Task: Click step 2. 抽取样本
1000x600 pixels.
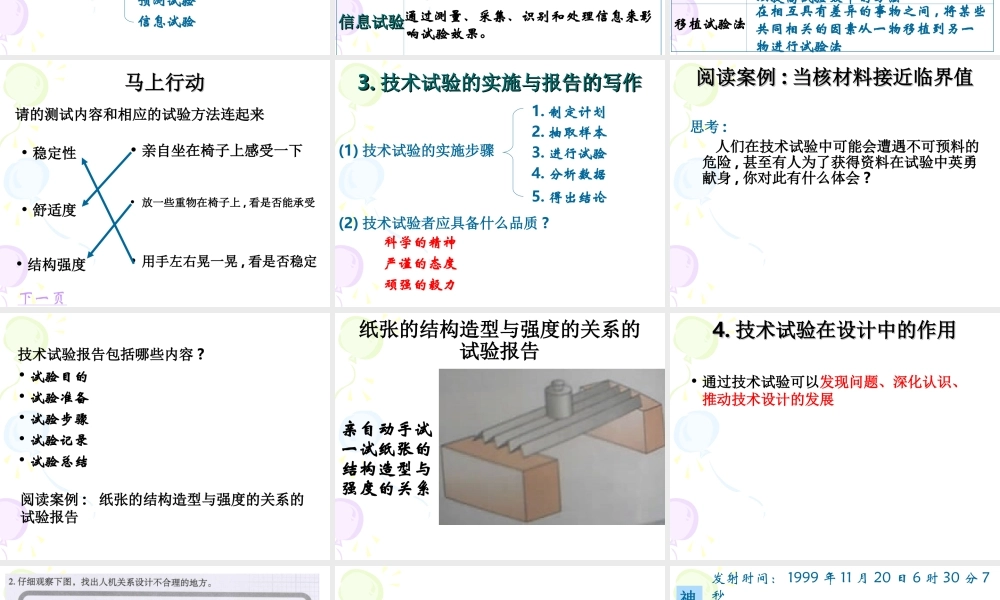Action: pos(569,132)
